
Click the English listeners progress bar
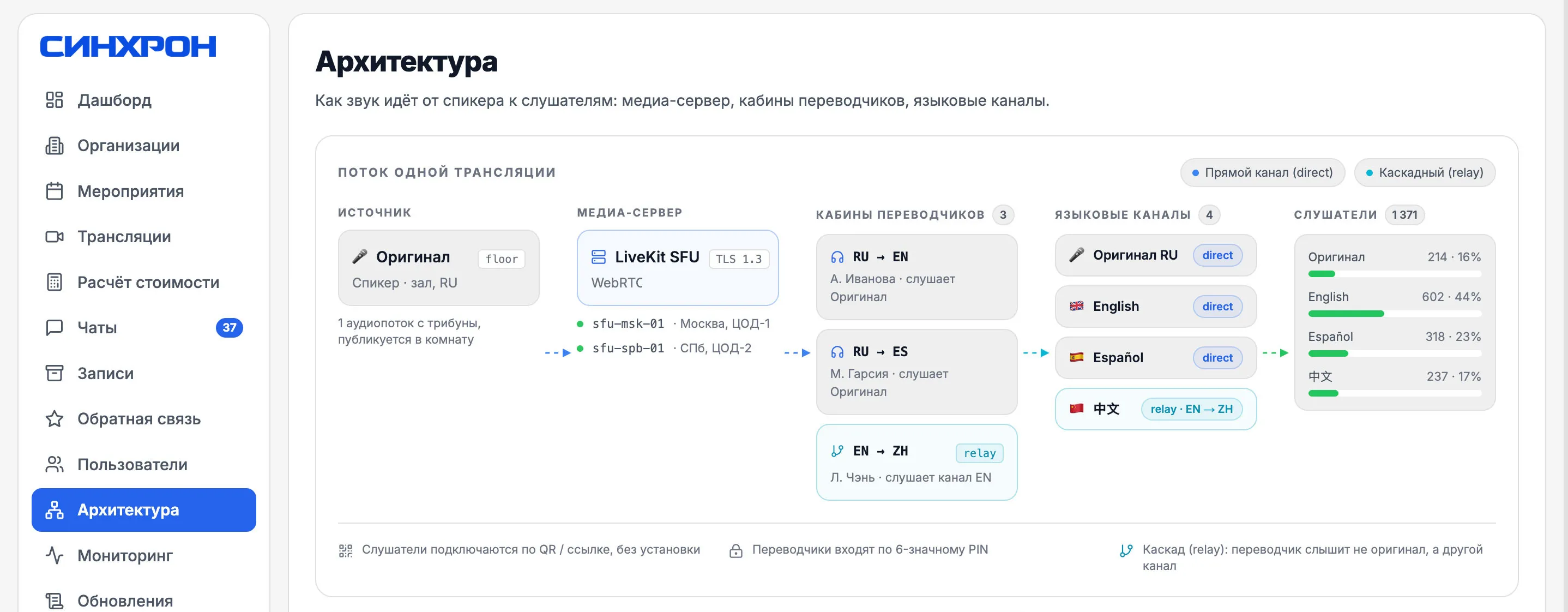(1394, 314)
